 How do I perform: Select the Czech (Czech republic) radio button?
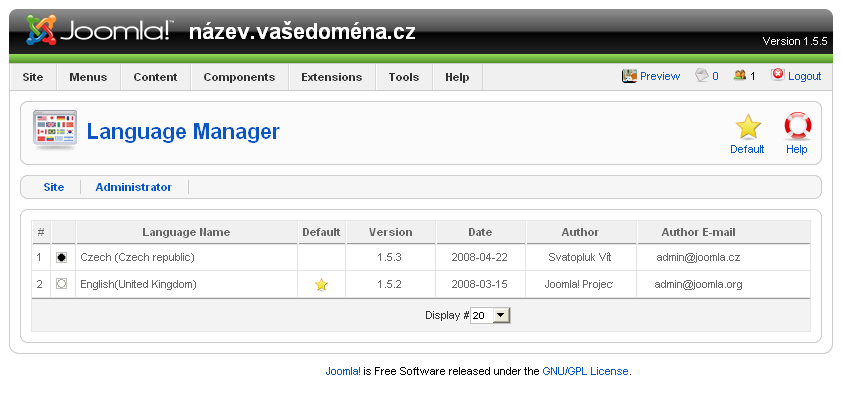61,258
